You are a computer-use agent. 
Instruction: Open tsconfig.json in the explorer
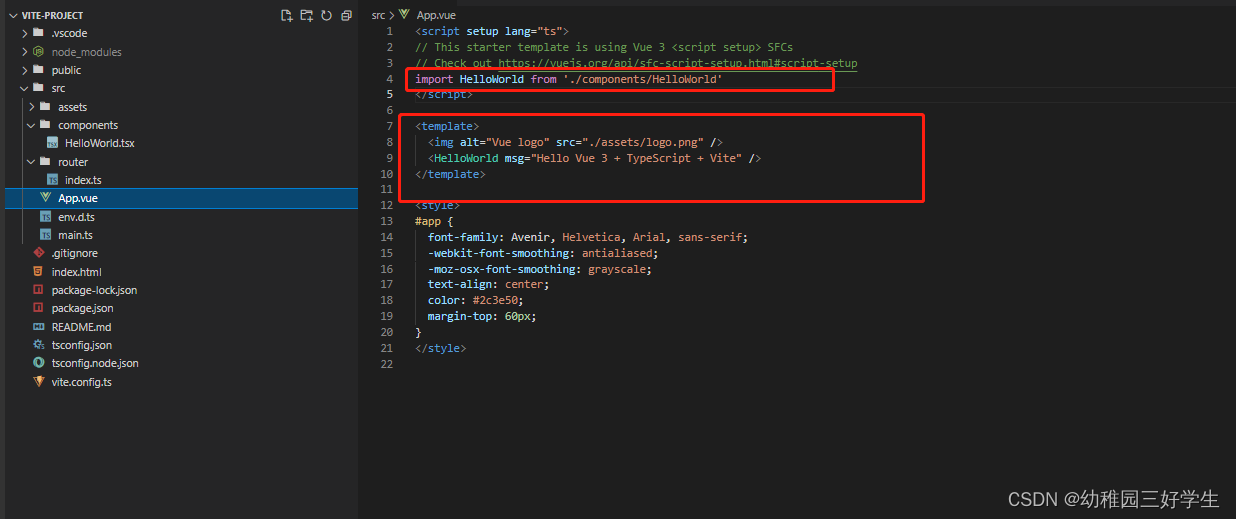pyautogui.click(x=82, y=345)
